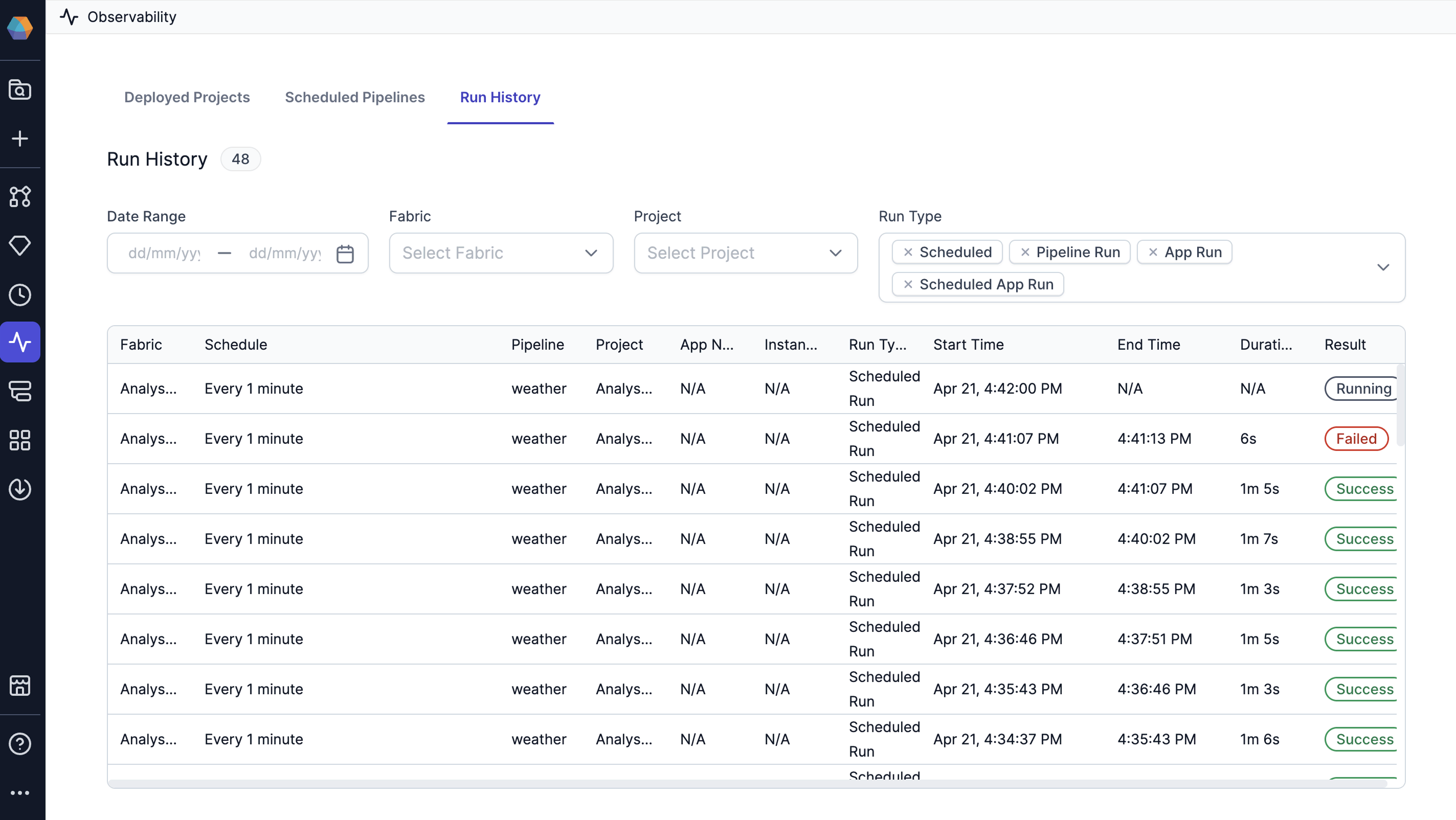
Task: Click the three-dots more options icon
Action: tap(20, 792)
